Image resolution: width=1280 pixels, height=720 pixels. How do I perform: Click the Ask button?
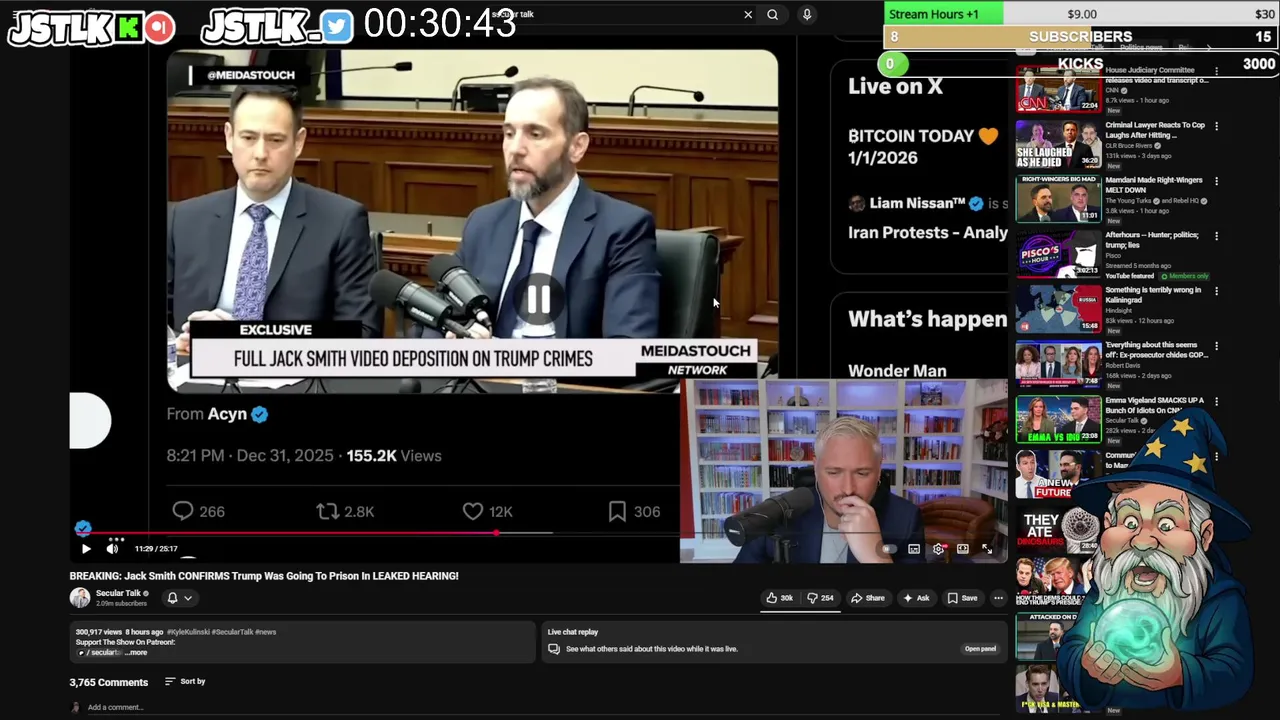click(x=916, y=598)
